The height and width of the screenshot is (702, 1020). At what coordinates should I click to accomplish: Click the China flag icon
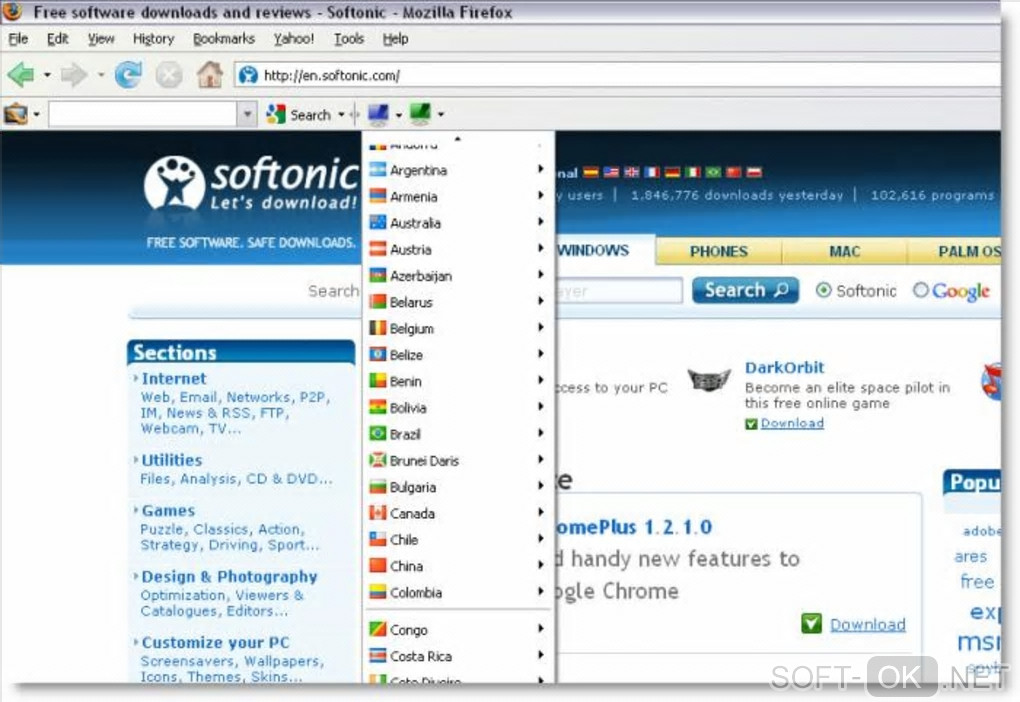coord(378,565)
